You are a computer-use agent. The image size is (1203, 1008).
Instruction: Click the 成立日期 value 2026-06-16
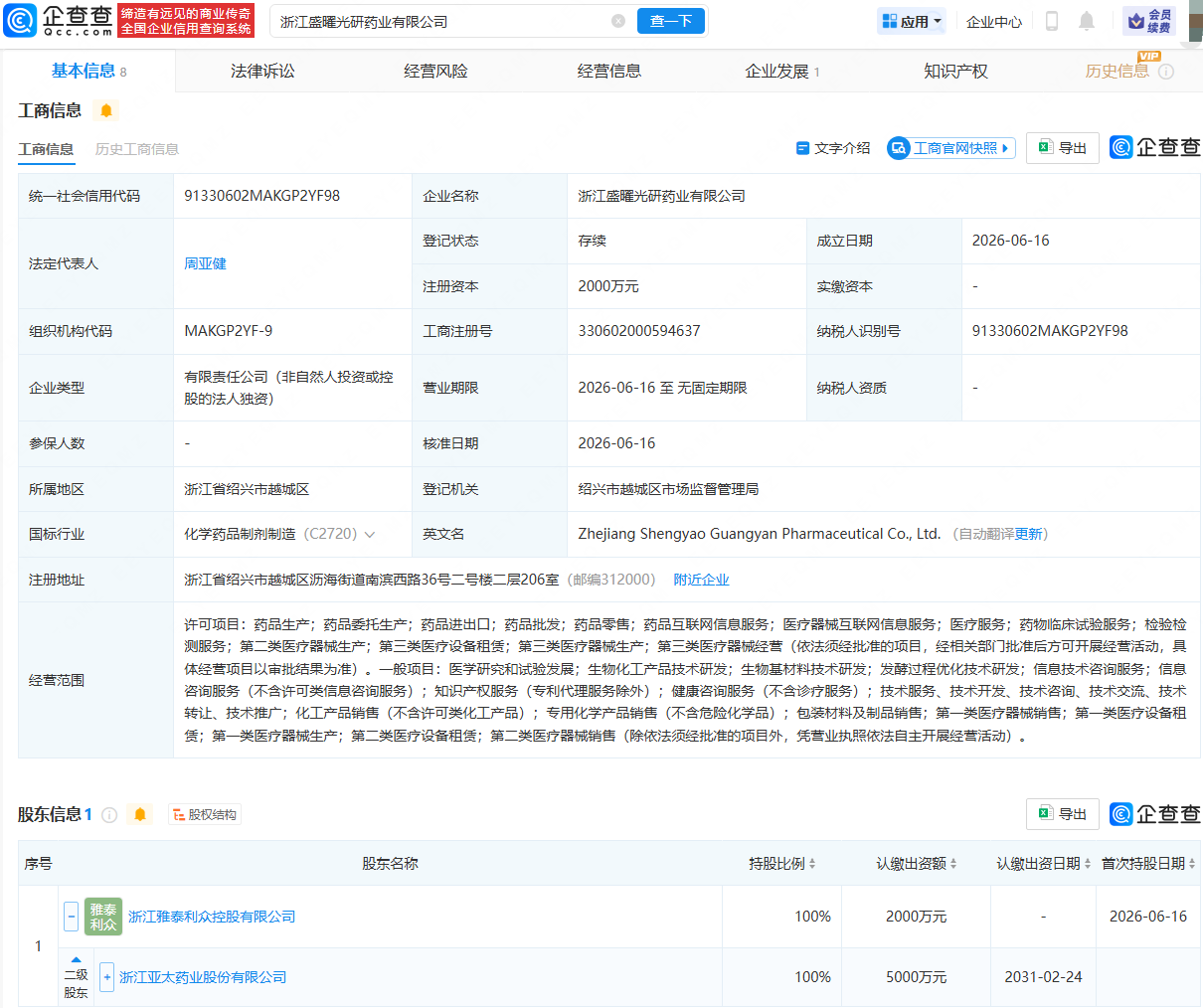coord(1010,241)
